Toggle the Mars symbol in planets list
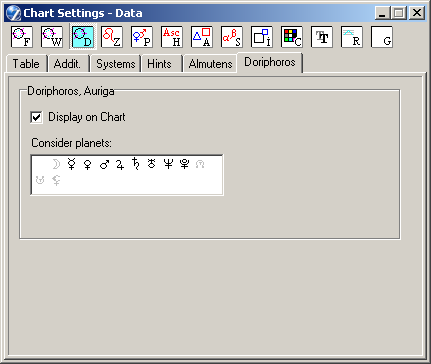This screenshot has height=364, width=431. [x=104, y=164]
